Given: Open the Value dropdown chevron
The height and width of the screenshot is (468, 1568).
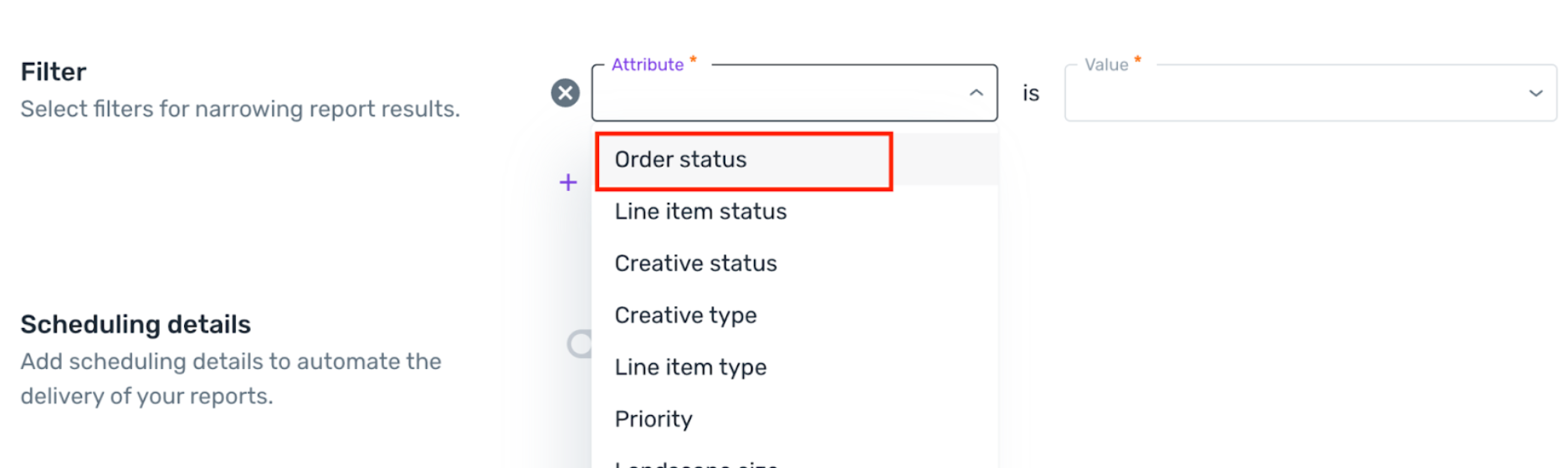Looking at the screenshot, I should click(1535, 93).
